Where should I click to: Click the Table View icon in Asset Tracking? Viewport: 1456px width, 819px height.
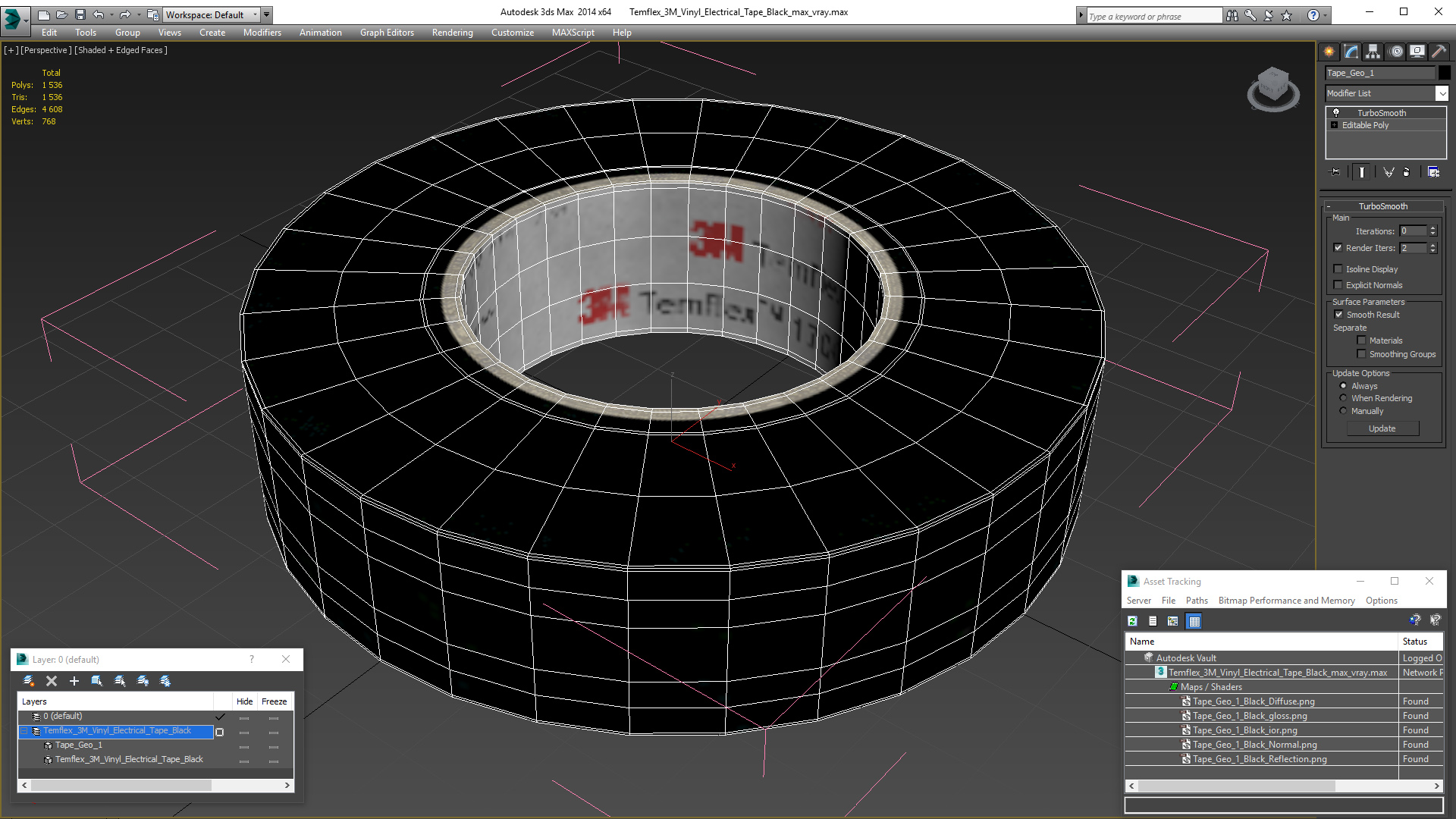point(1194,621)
